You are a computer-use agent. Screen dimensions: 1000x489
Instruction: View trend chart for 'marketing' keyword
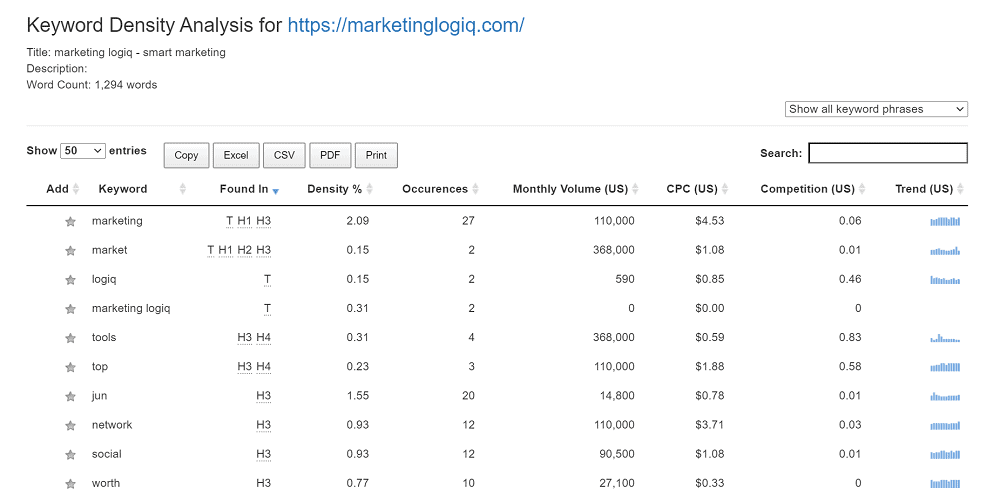pyautogui.click(x=945, y=221)
